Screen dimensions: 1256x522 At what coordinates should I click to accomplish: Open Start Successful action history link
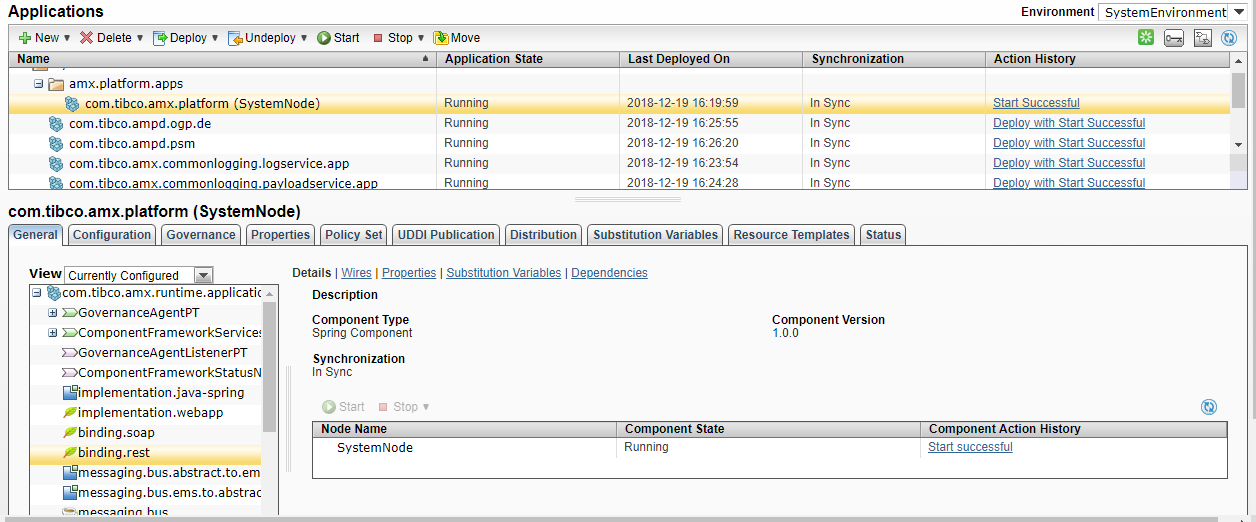1036,103
